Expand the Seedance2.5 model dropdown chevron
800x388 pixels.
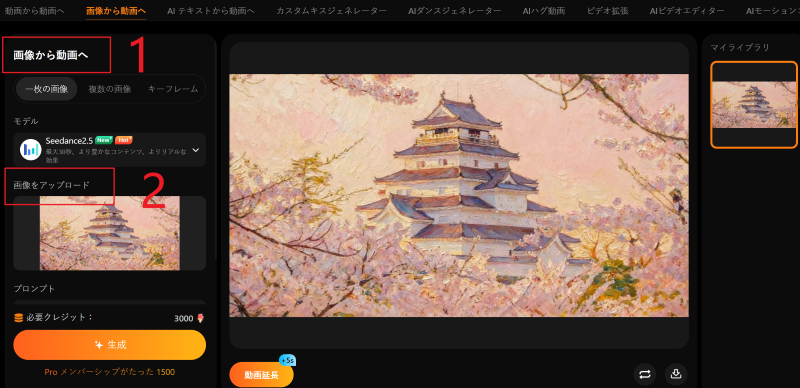195,150
